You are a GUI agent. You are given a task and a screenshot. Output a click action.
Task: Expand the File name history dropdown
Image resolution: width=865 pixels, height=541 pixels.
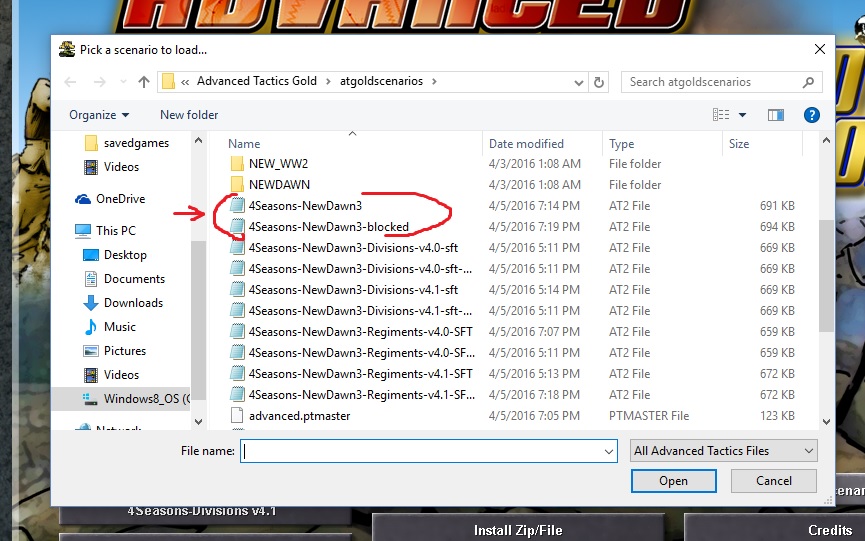[x=608, y=451]
